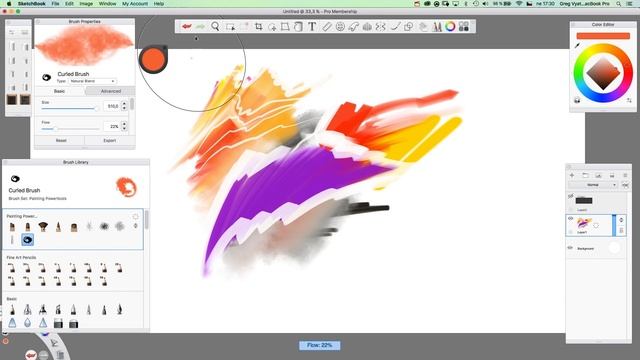The image size is (640, 360).
Task: Select the Shapes draw-style tool
Action: pyautogui.click(x=408, y=27)
